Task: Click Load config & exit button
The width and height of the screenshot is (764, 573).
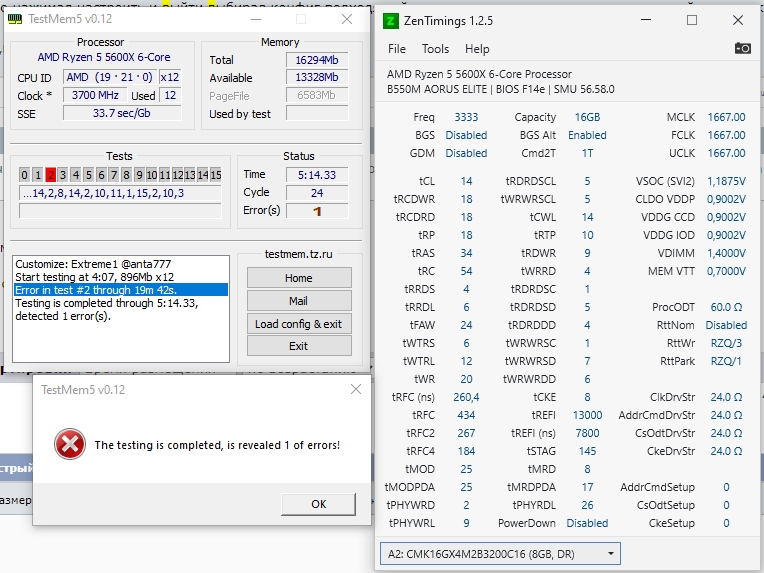Action: (299, 324)
